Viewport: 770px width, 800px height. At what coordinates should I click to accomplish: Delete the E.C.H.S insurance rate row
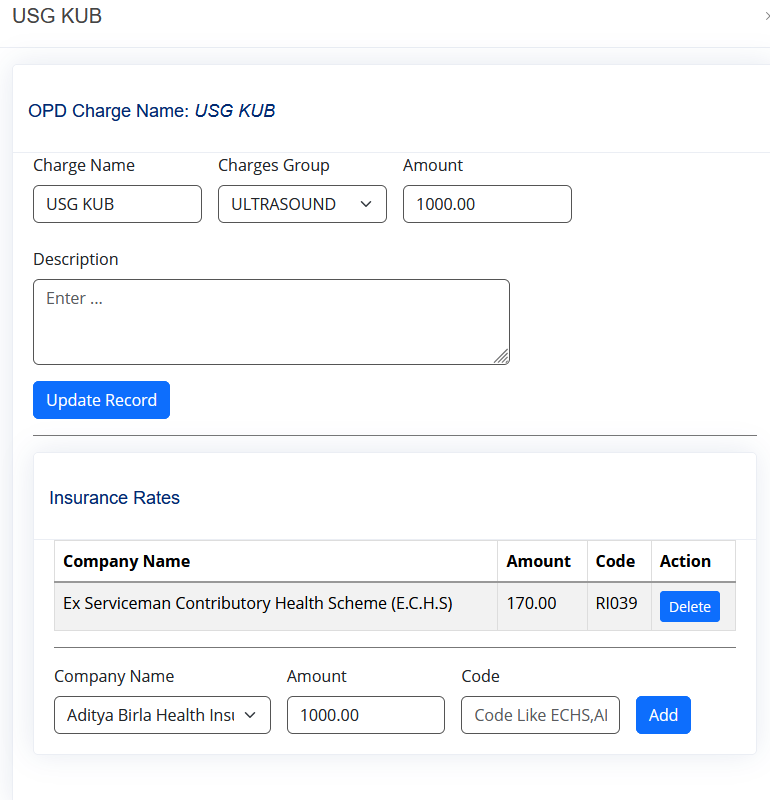[689, 607]
